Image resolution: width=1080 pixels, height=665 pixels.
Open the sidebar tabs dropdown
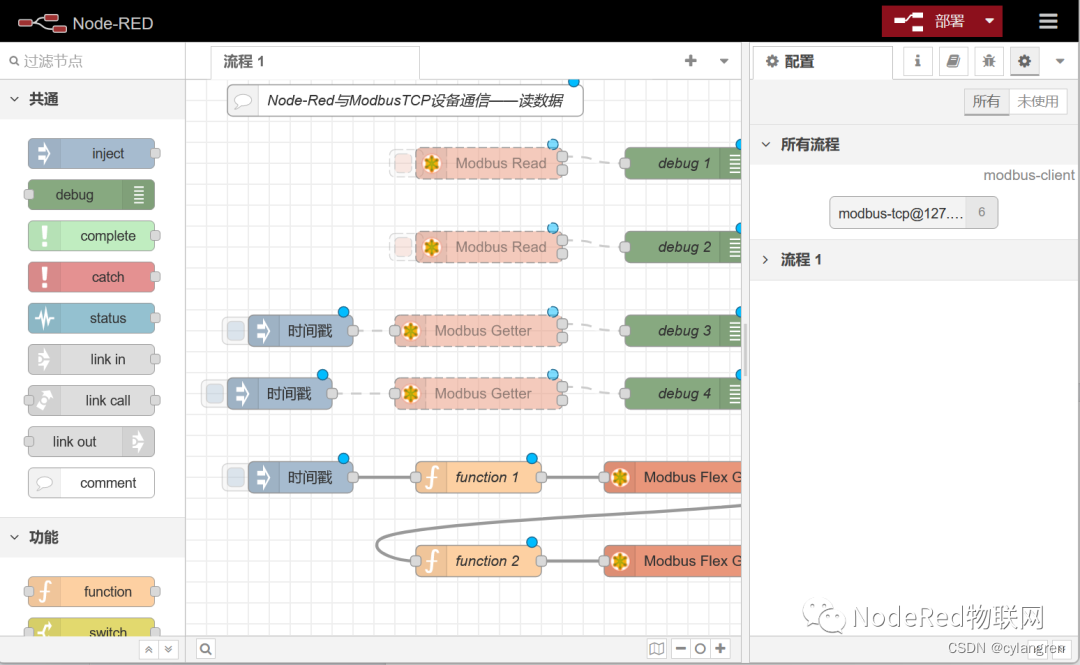1060,61
